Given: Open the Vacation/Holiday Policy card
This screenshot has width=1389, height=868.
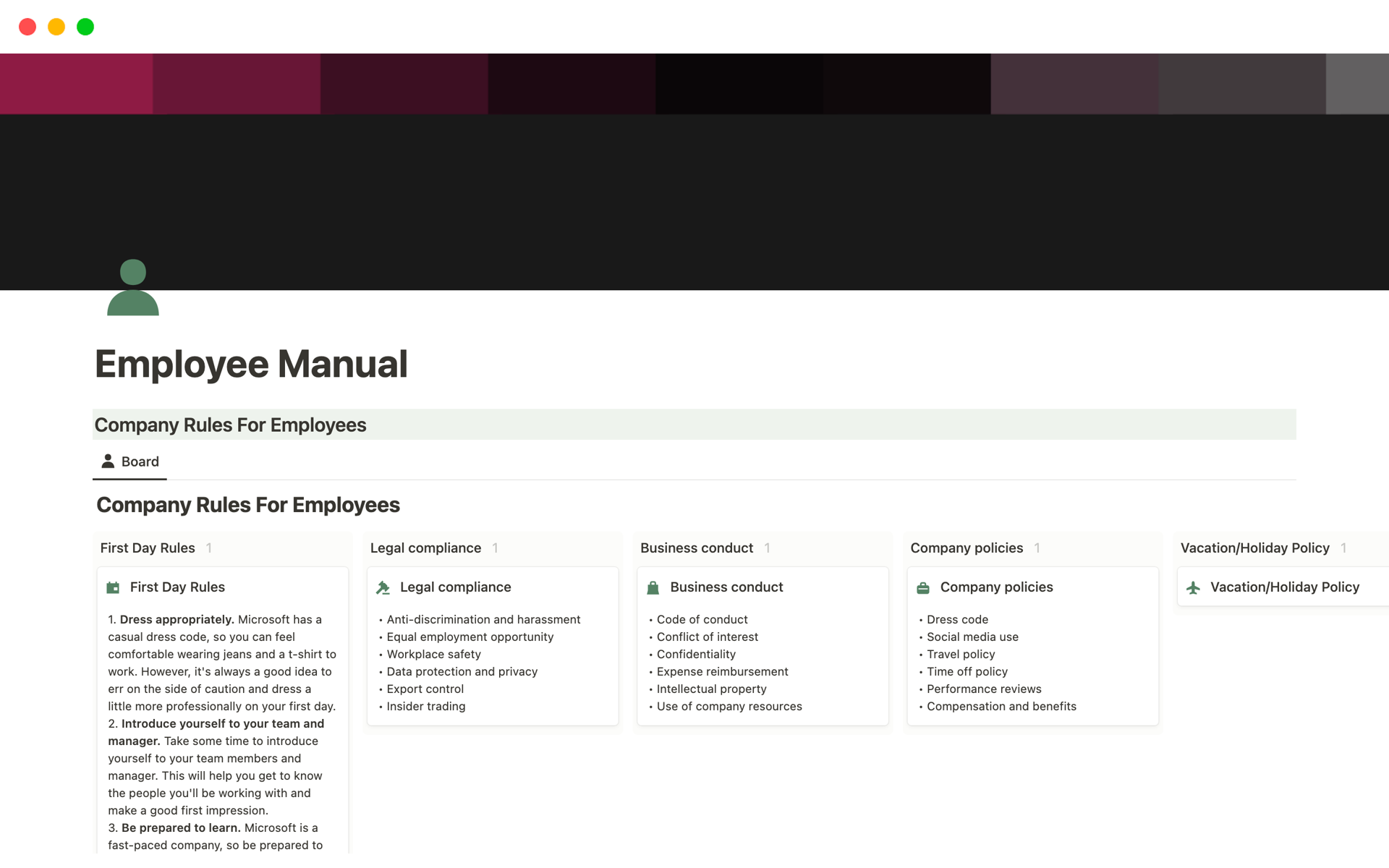Looking at the screenshot, I should (x=1285, y=587).
